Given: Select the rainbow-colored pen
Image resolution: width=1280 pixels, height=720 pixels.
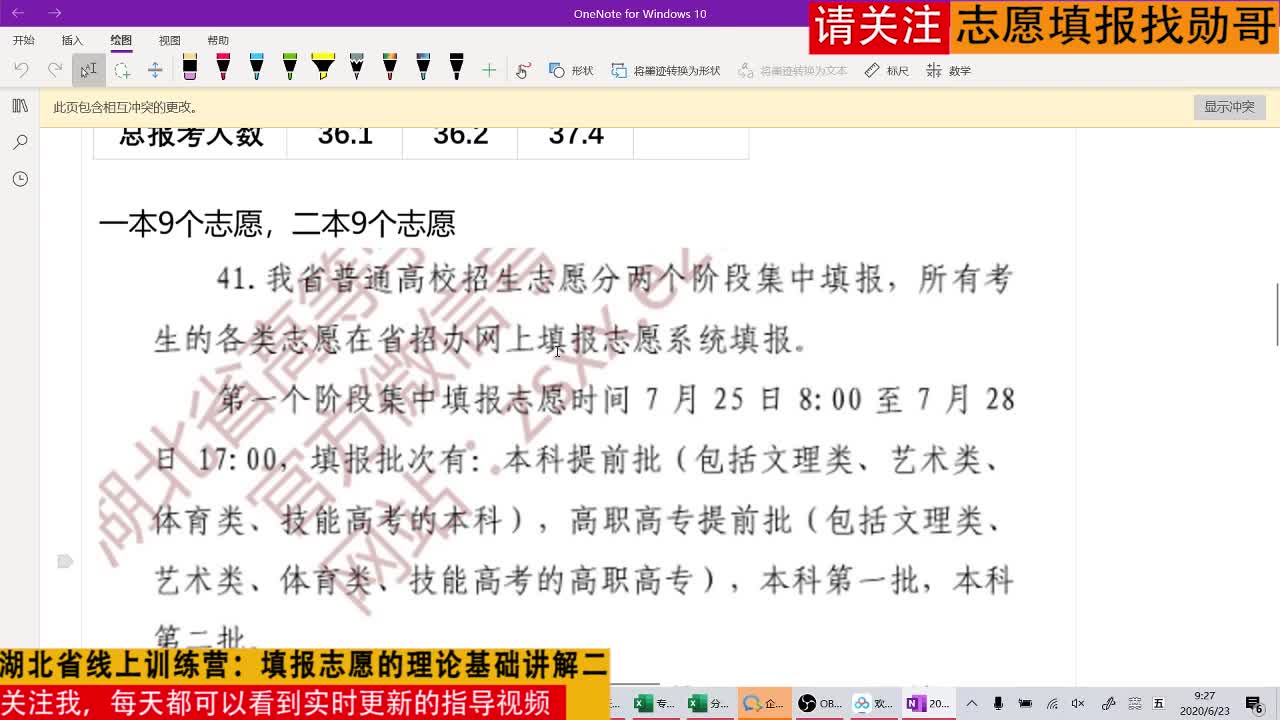Looking at the screenshot, I should [390, 68].
